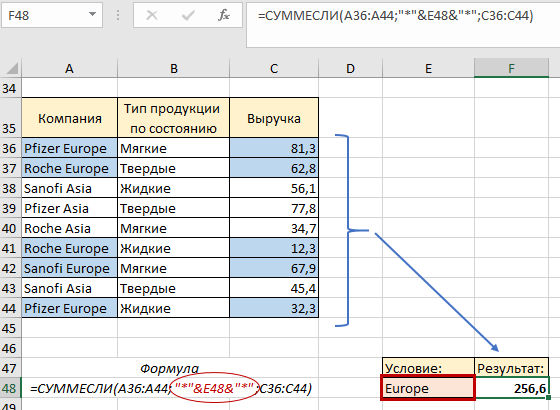The width and height of the screenshot is (560, 410).
Task: Click the fill handle on cell F48
Action: click(x=548, y=397)
